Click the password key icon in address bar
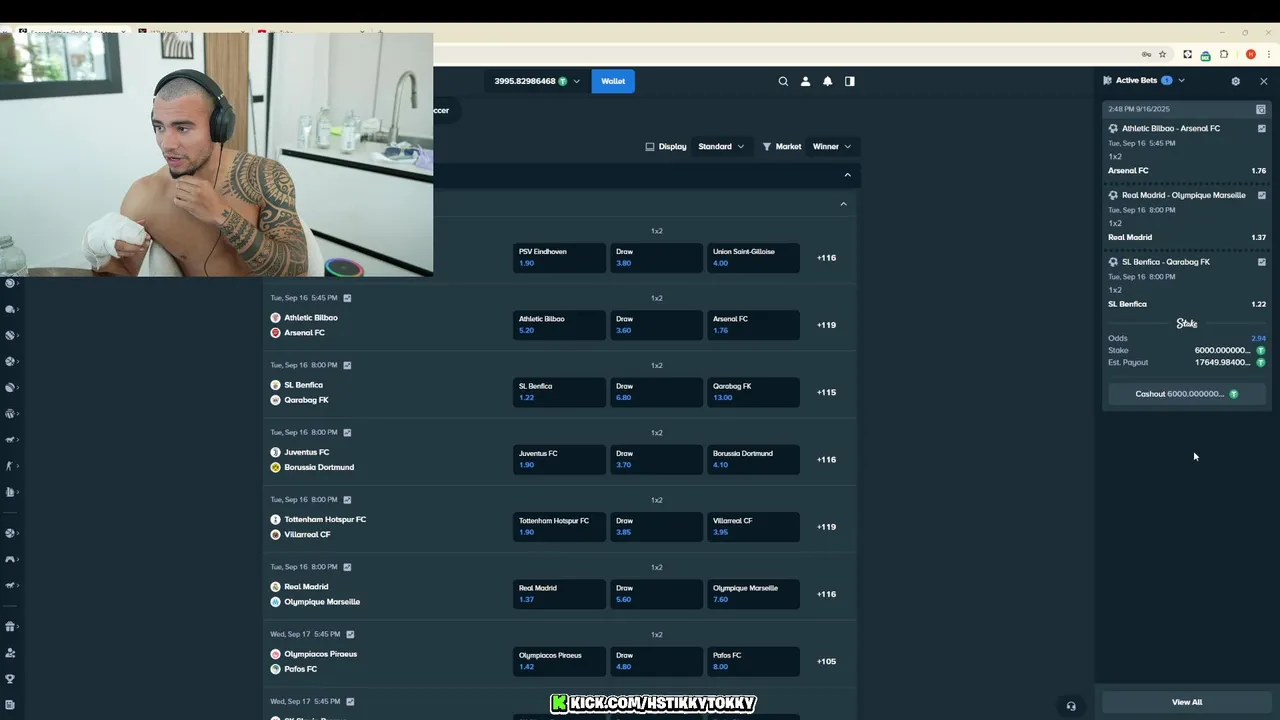Image resolution: width=1280 pixels, height=720 pixels. (x=1146, y=55)
